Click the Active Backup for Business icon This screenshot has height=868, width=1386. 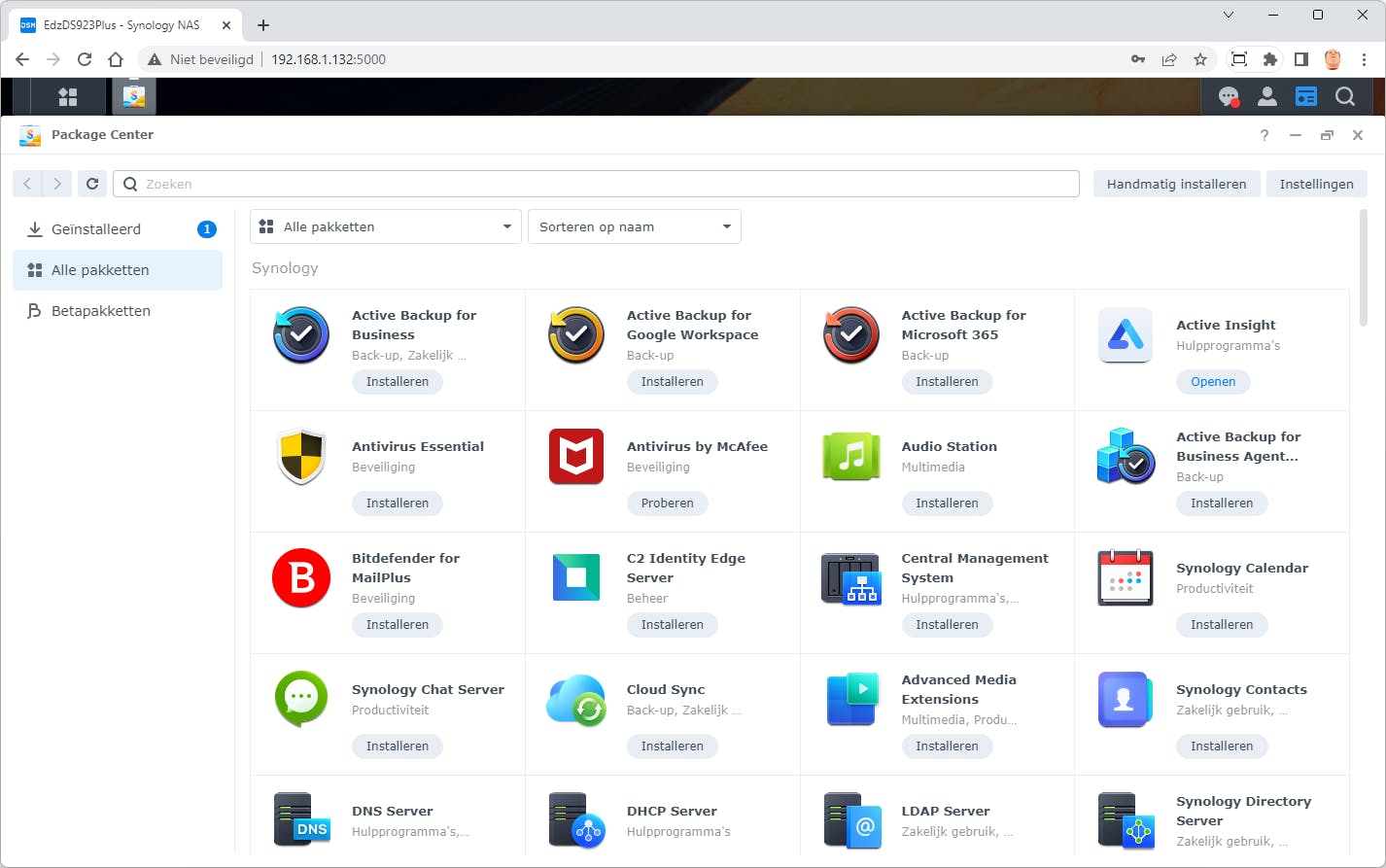pyautogui.click(x=301, y=335)
